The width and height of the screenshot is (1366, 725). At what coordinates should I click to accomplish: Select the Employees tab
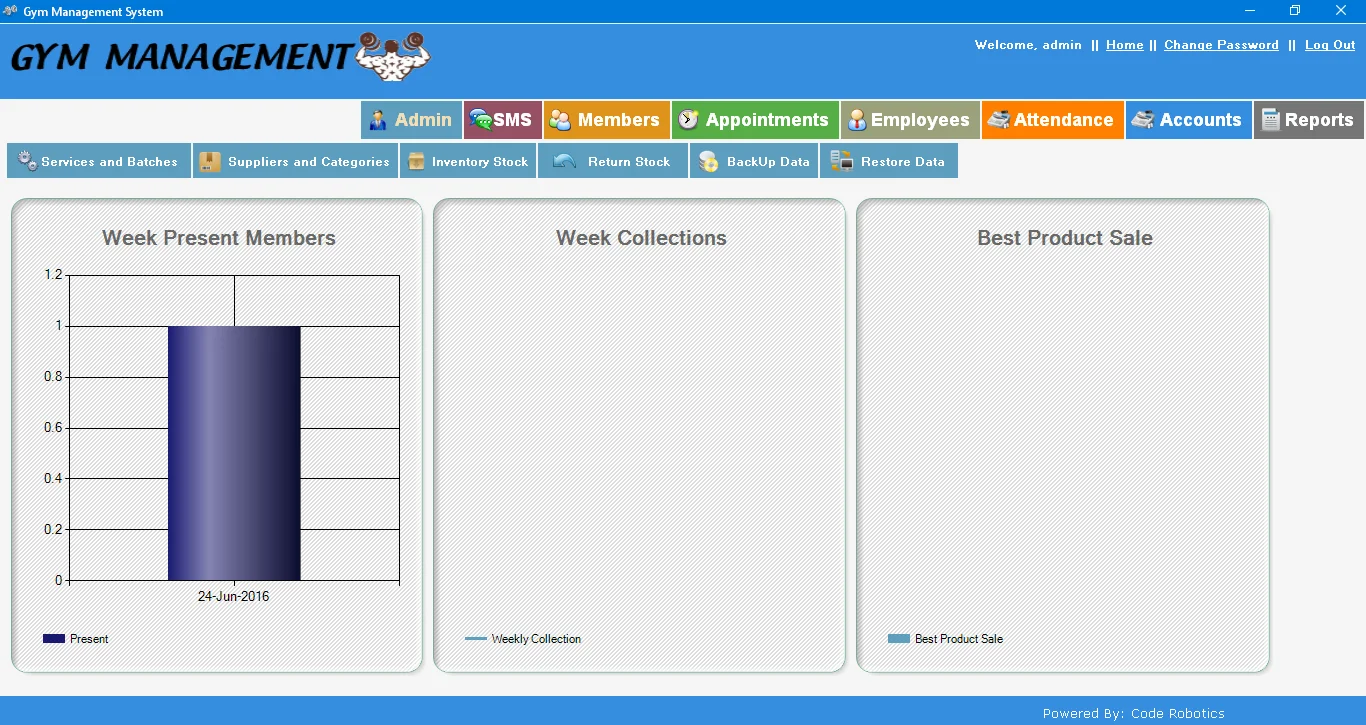tap(910, 120)
